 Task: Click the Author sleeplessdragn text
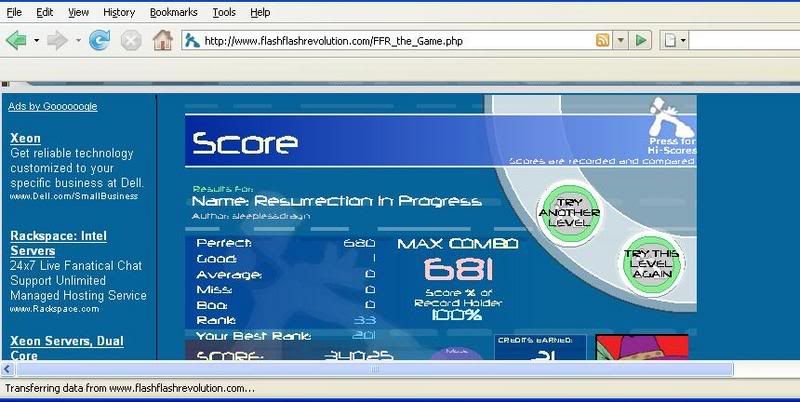point(251,216)
